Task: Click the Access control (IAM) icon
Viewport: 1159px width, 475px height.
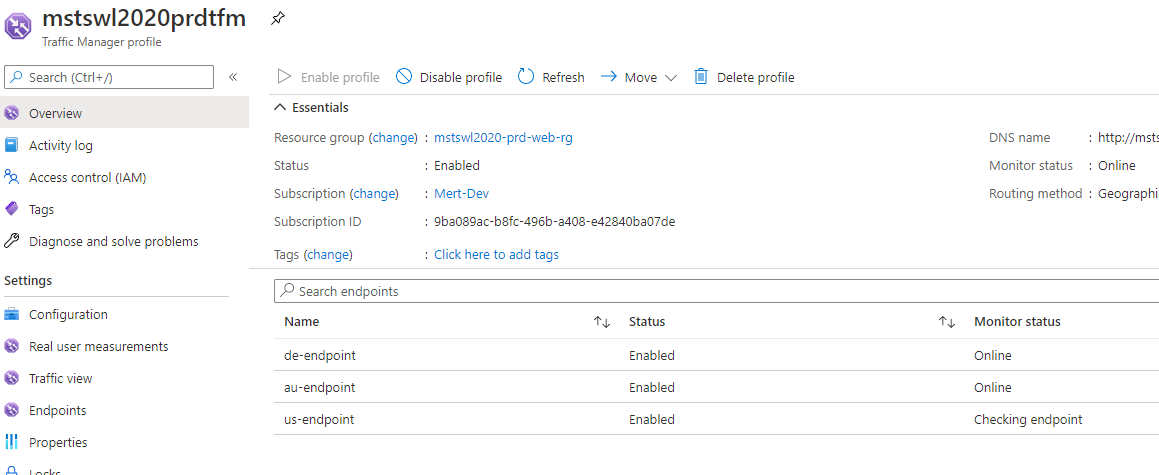Action: (x=11, y=177)
